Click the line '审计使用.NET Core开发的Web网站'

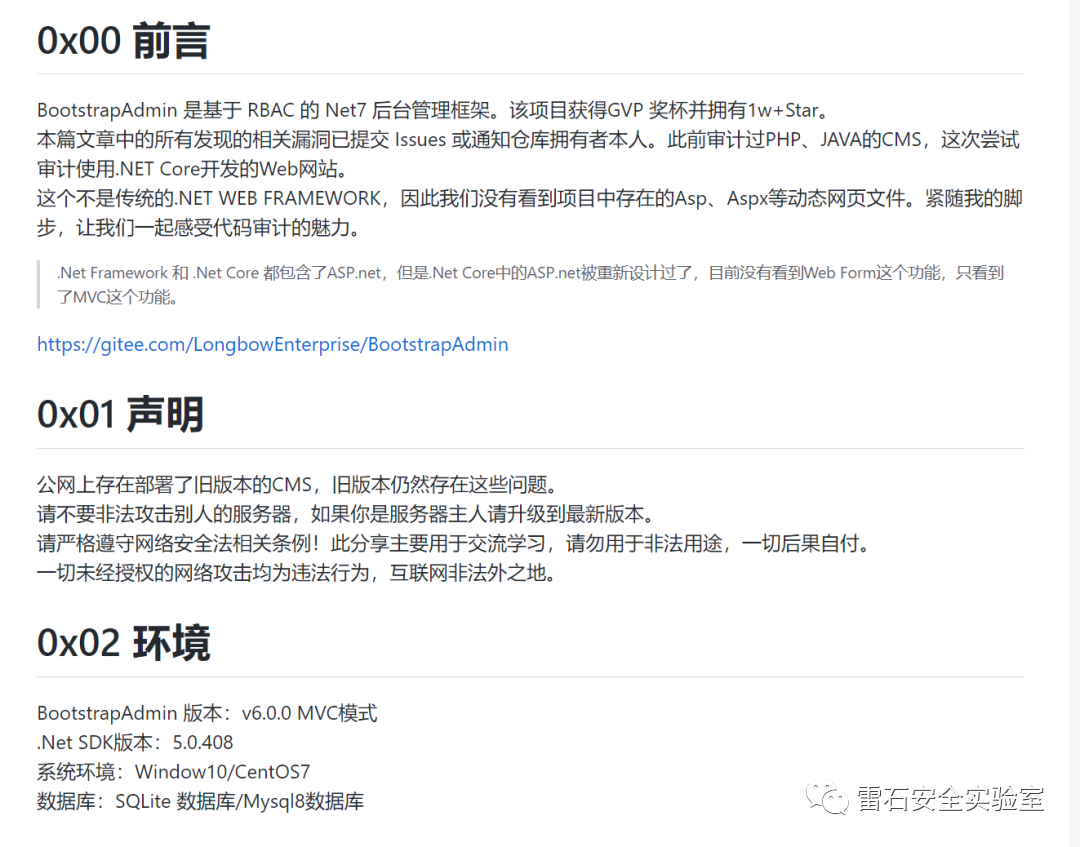point(196,169)
